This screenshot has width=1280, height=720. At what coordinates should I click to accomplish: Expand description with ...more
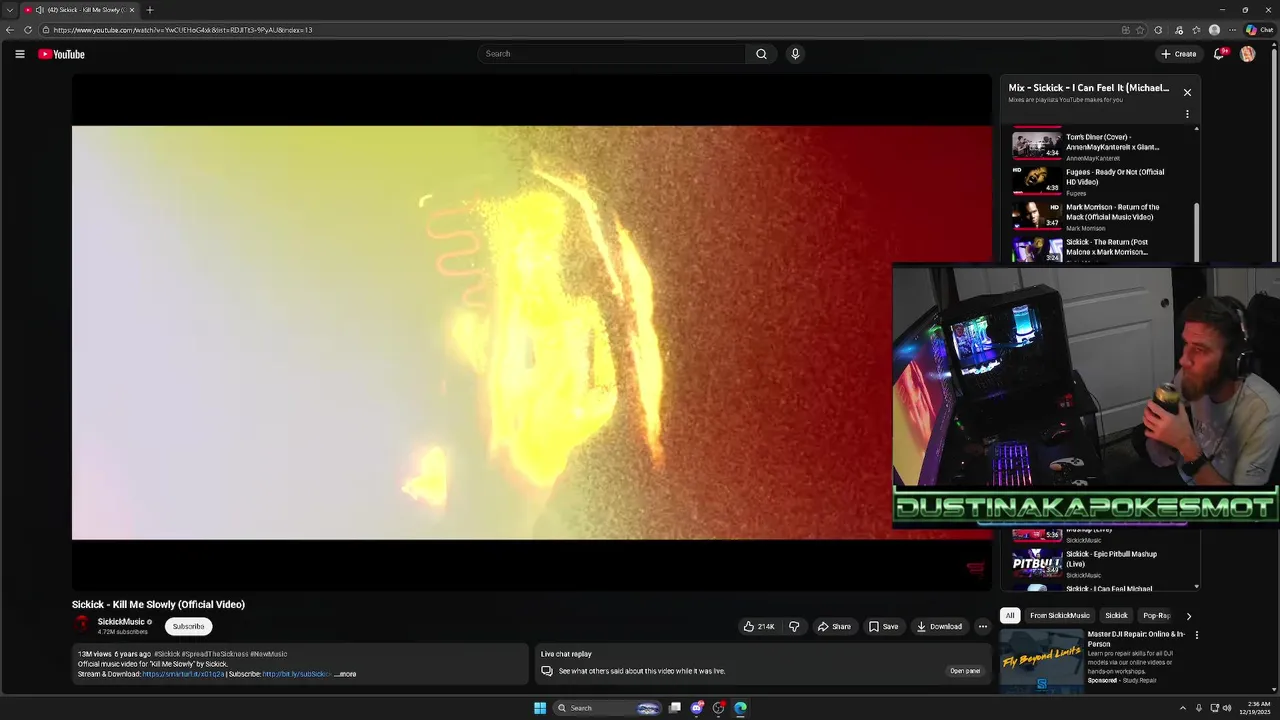345,674
